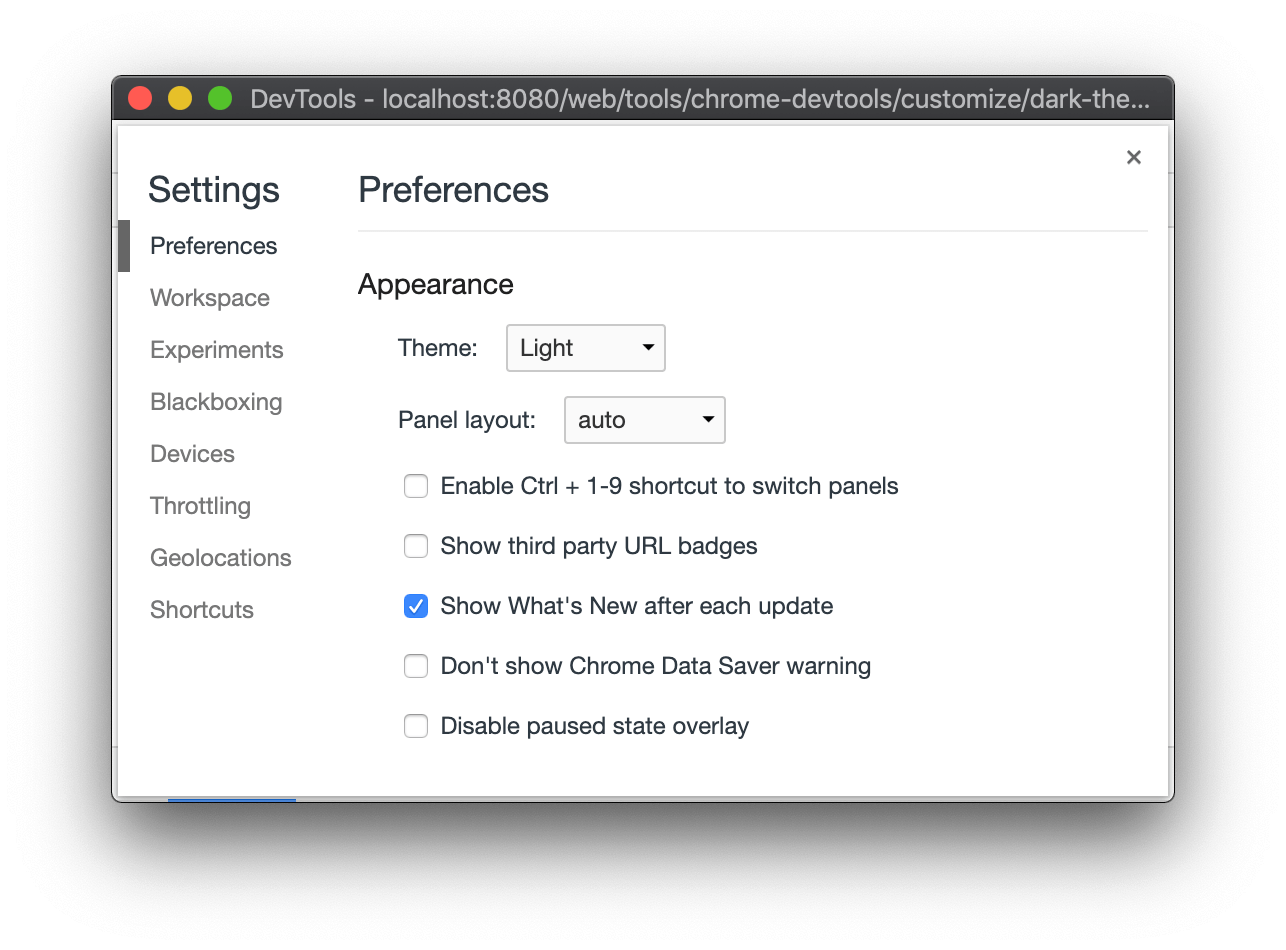Go to the Blackboxing tab
The height and width of the screenshot is (950, 1286).
(x=216, y=402)
